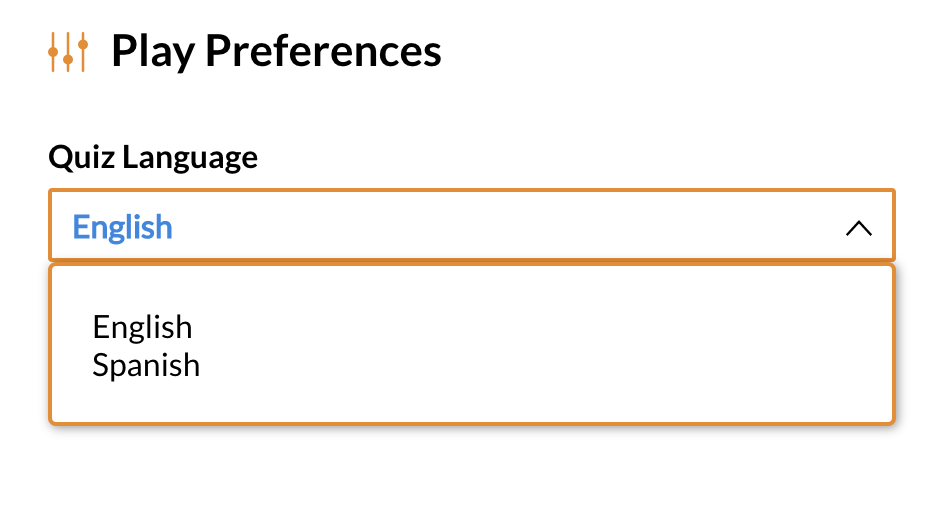Click the Quiz Language combo box field
946x518 pixels.
(472, 225)
